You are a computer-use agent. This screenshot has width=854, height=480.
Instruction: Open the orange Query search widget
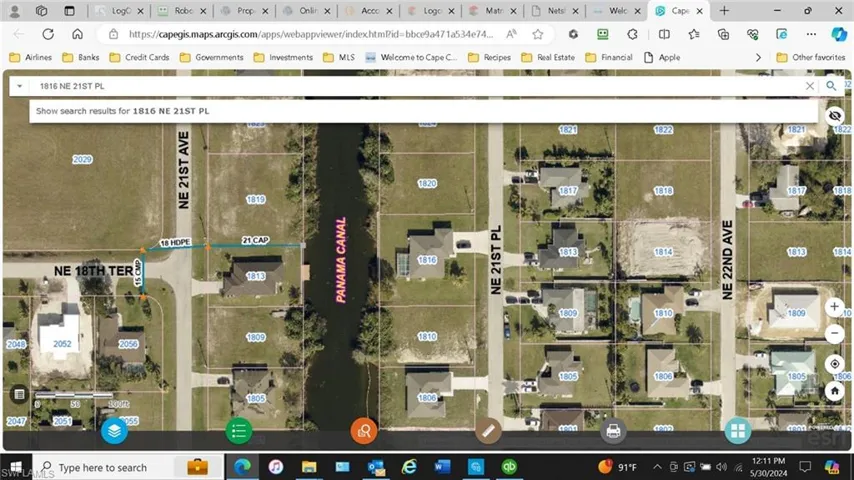click(364, 431)
